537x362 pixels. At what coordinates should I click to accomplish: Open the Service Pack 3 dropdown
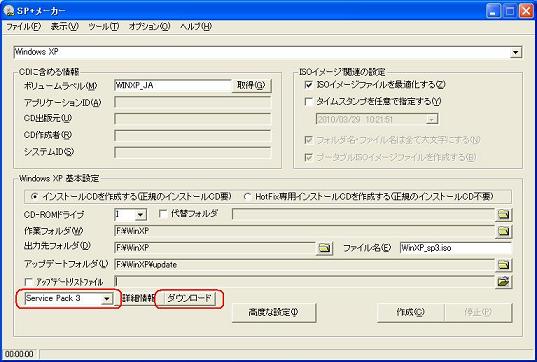(x=107, y=299)
